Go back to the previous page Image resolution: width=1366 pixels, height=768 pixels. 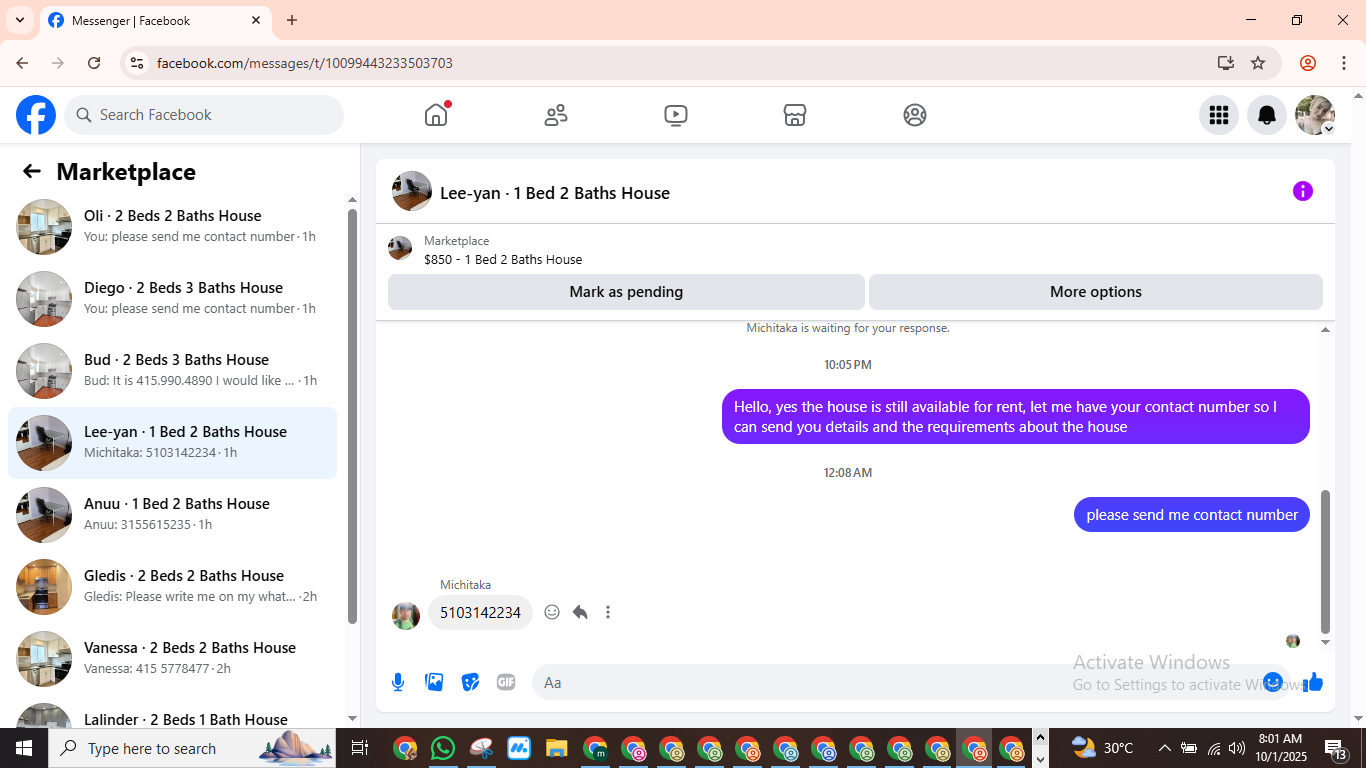pyautogui.click(x=22, y=63)
